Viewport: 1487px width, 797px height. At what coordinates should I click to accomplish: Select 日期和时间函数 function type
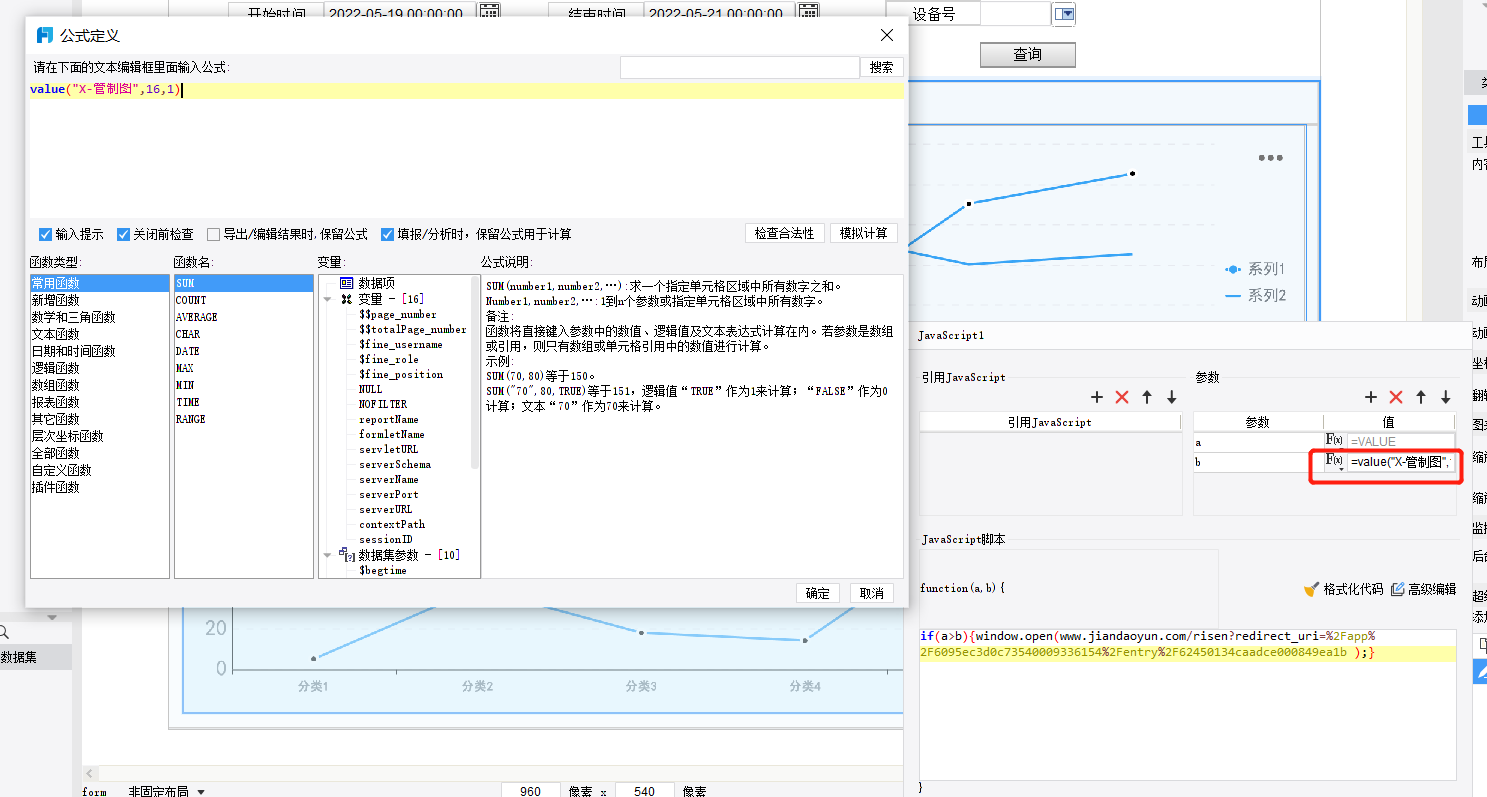(x=73, y=351)
